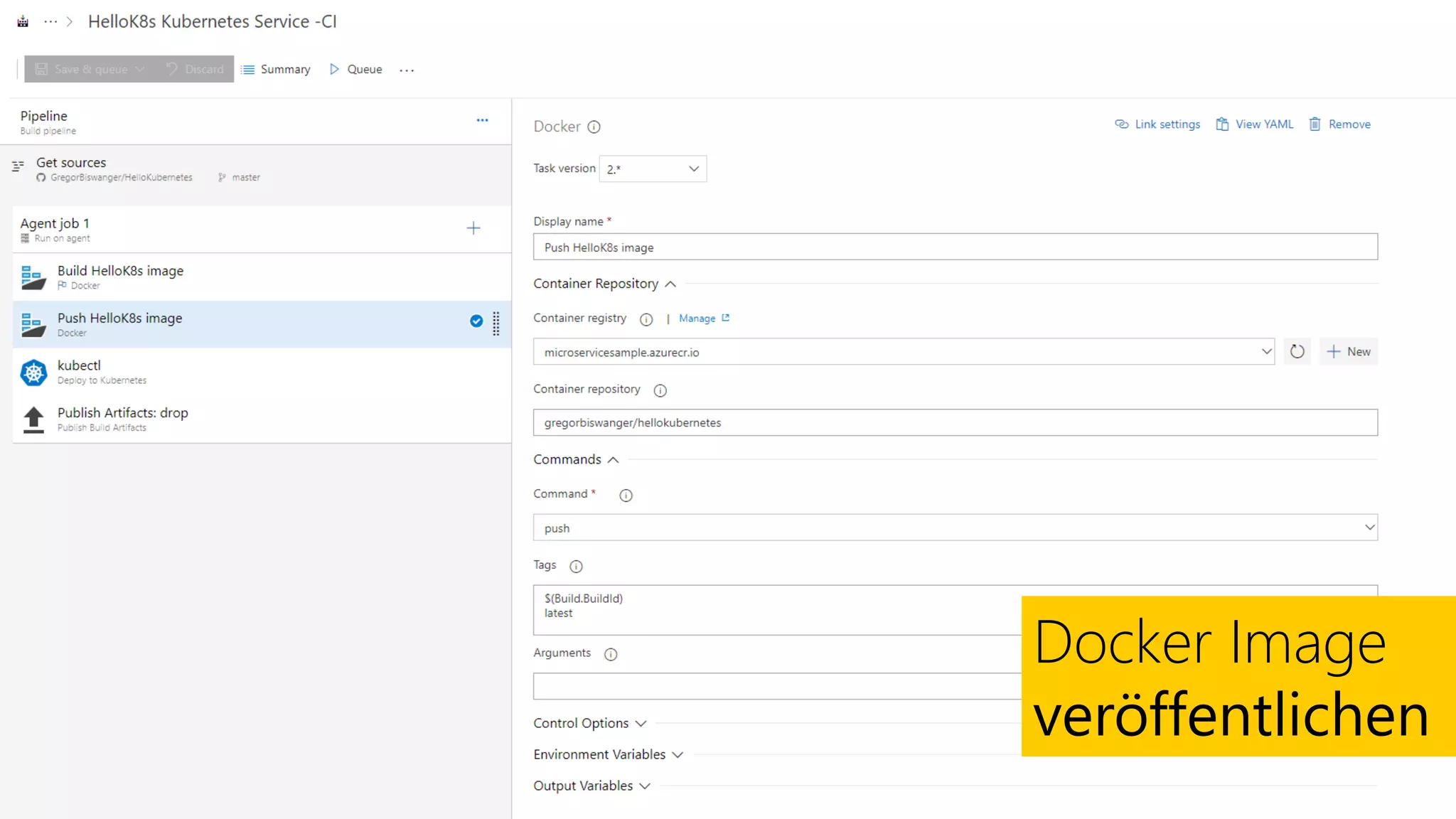Open the Docker task info icon
Viewport: 1456px width, 819px height.
click(594, 127)
